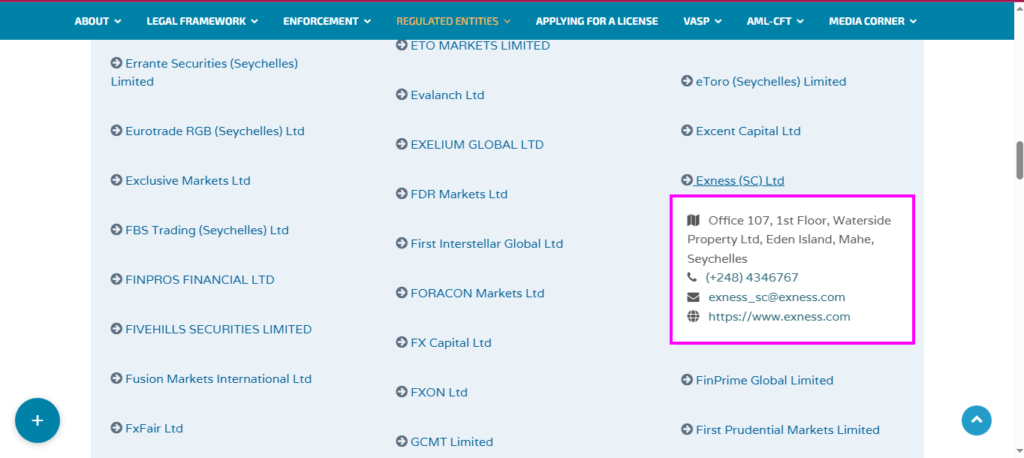
Task: Expand eToro (Seychelles) Limited entry
Action: [x=770, y=82]
